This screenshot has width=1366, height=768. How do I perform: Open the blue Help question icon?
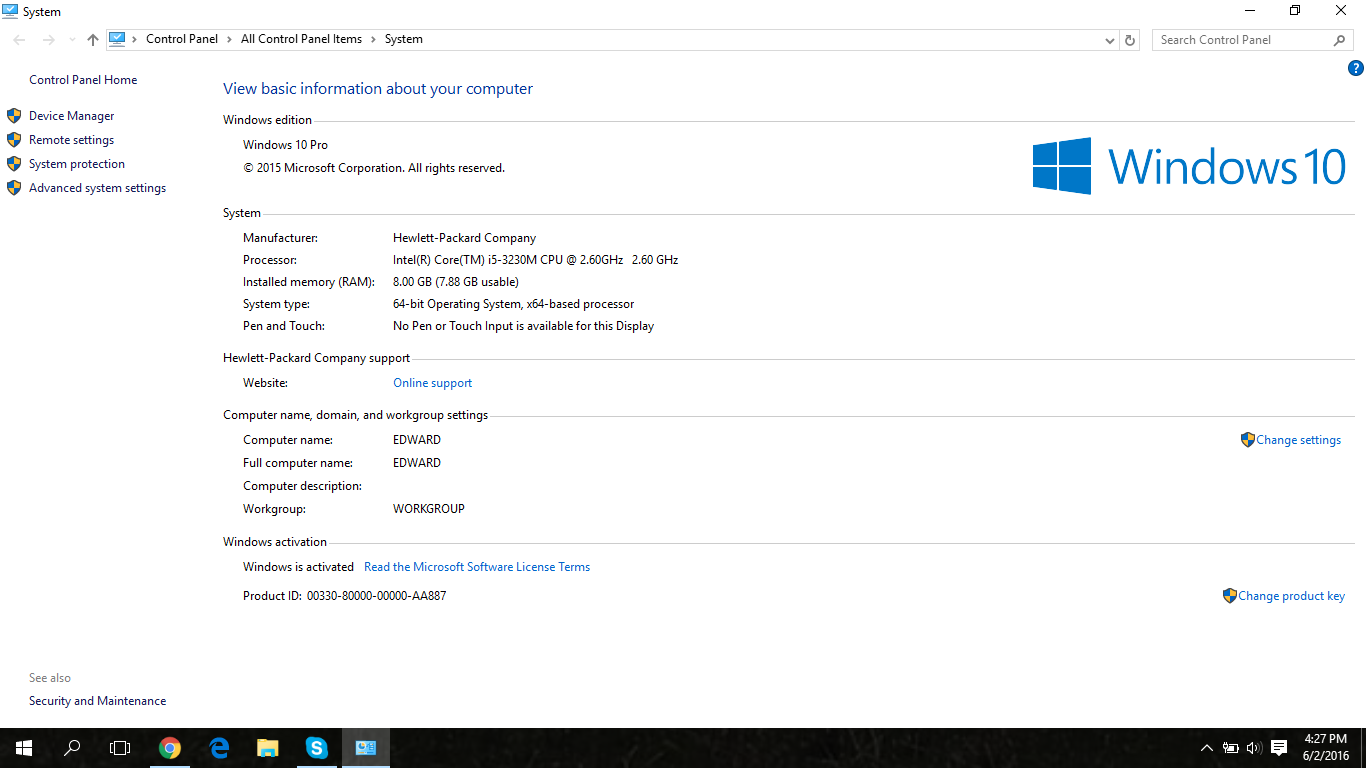pos(1356,68)
